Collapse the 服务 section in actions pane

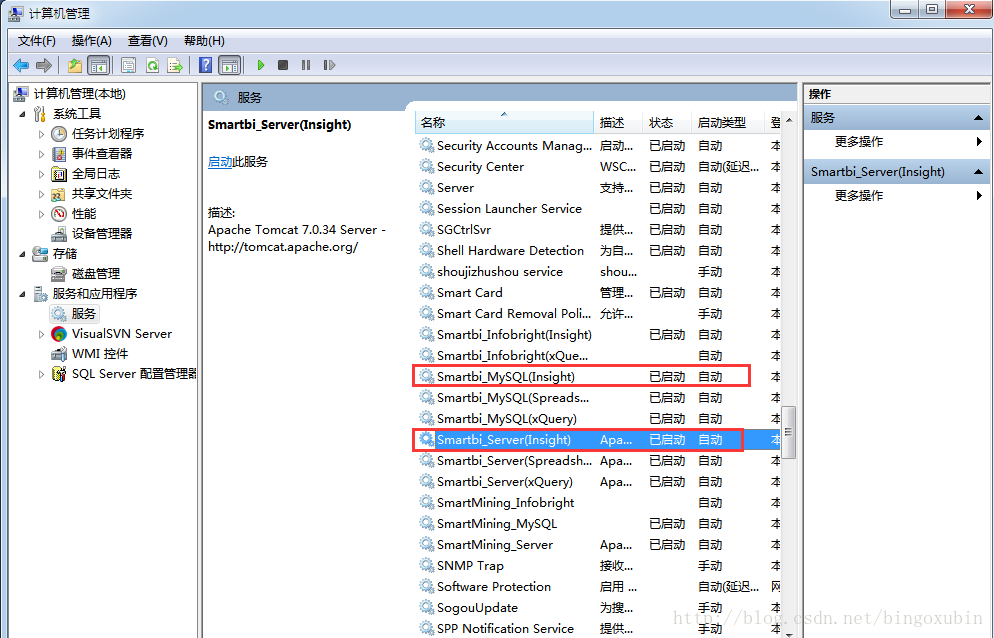pos(978,118)
